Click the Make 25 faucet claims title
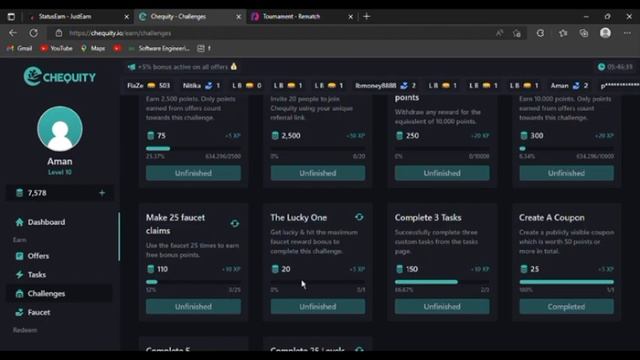The image size is (640, 360). pyautogui.click(x=176, y=224)
